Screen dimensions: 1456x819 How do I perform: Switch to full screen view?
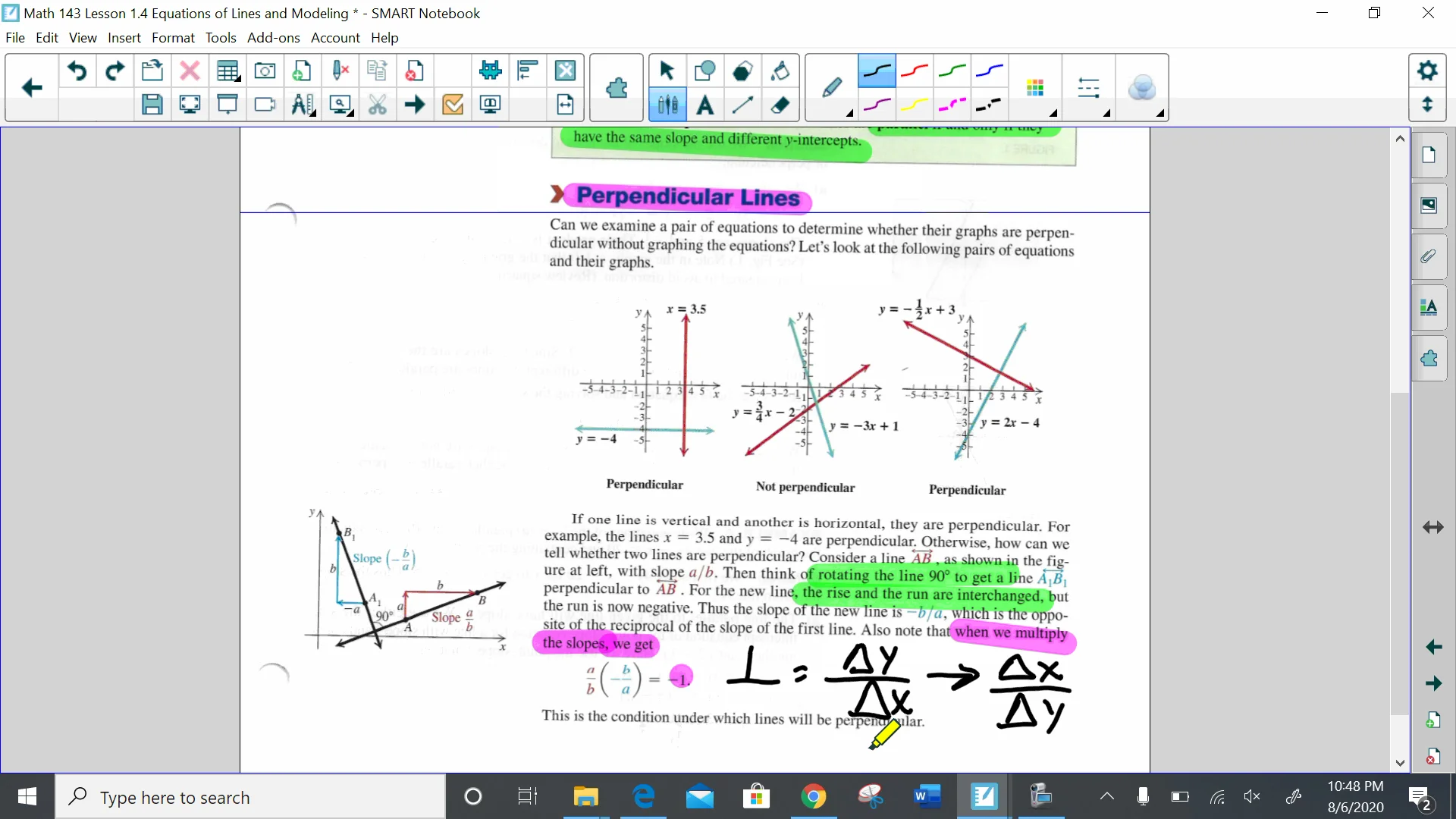pos(190,105)
